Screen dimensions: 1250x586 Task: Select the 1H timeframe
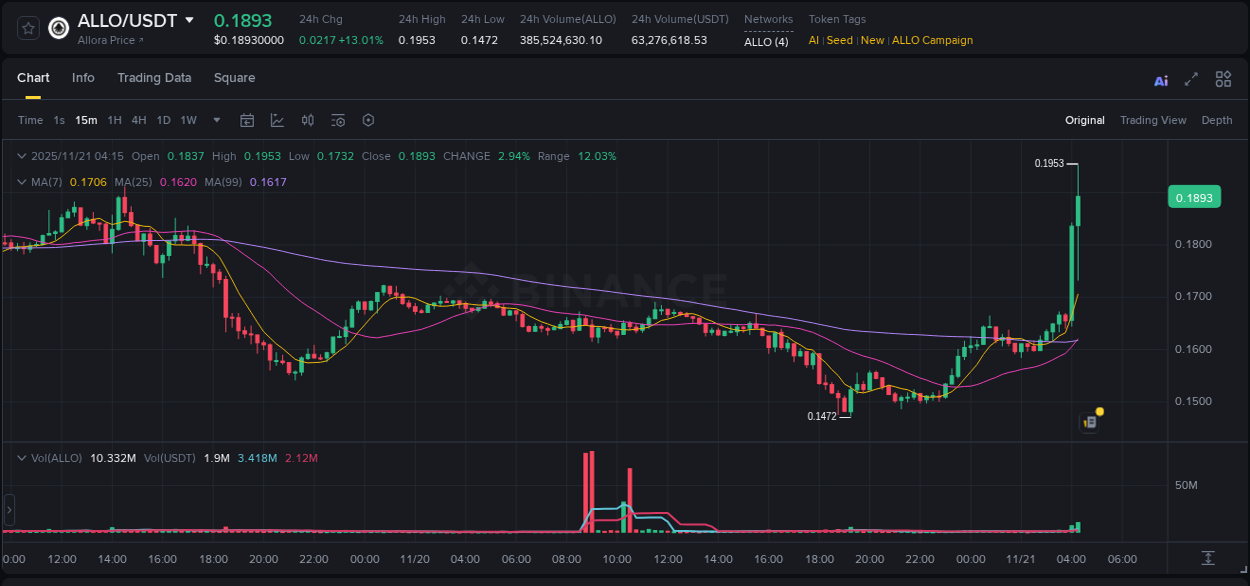[x=113, y=120]
